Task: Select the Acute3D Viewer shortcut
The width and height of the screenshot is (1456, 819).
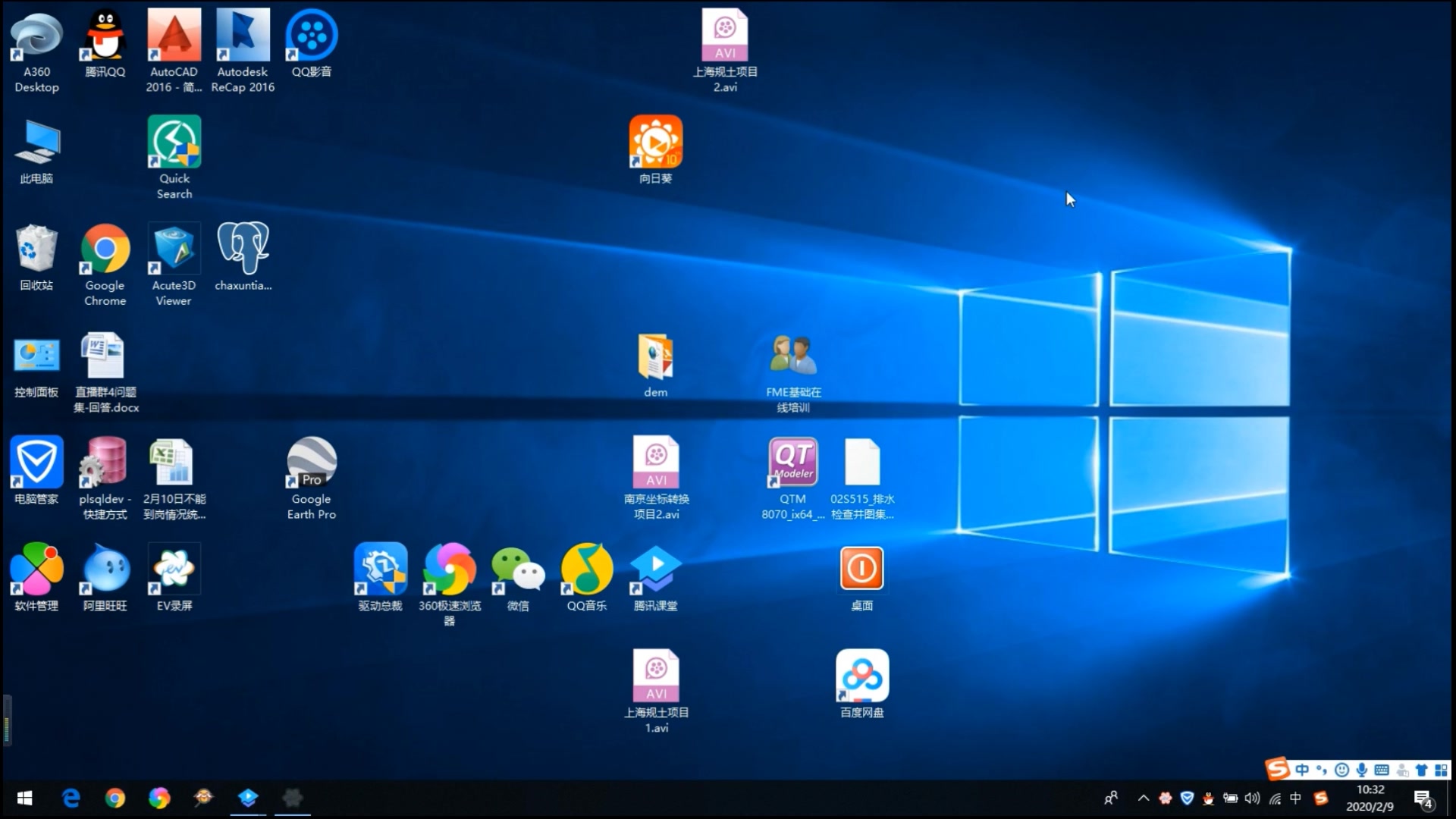Action: [x=174, y=249]
